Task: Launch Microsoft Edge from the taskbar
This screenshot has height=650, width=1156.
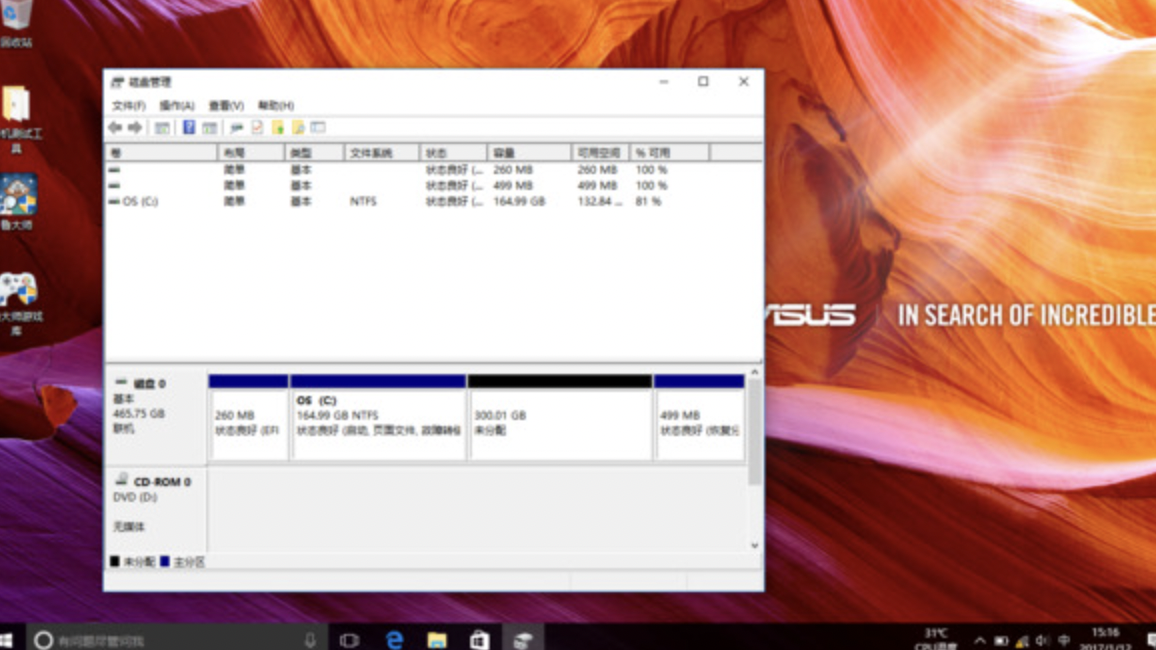Action: pyautogui.click(x=394, y=640)
